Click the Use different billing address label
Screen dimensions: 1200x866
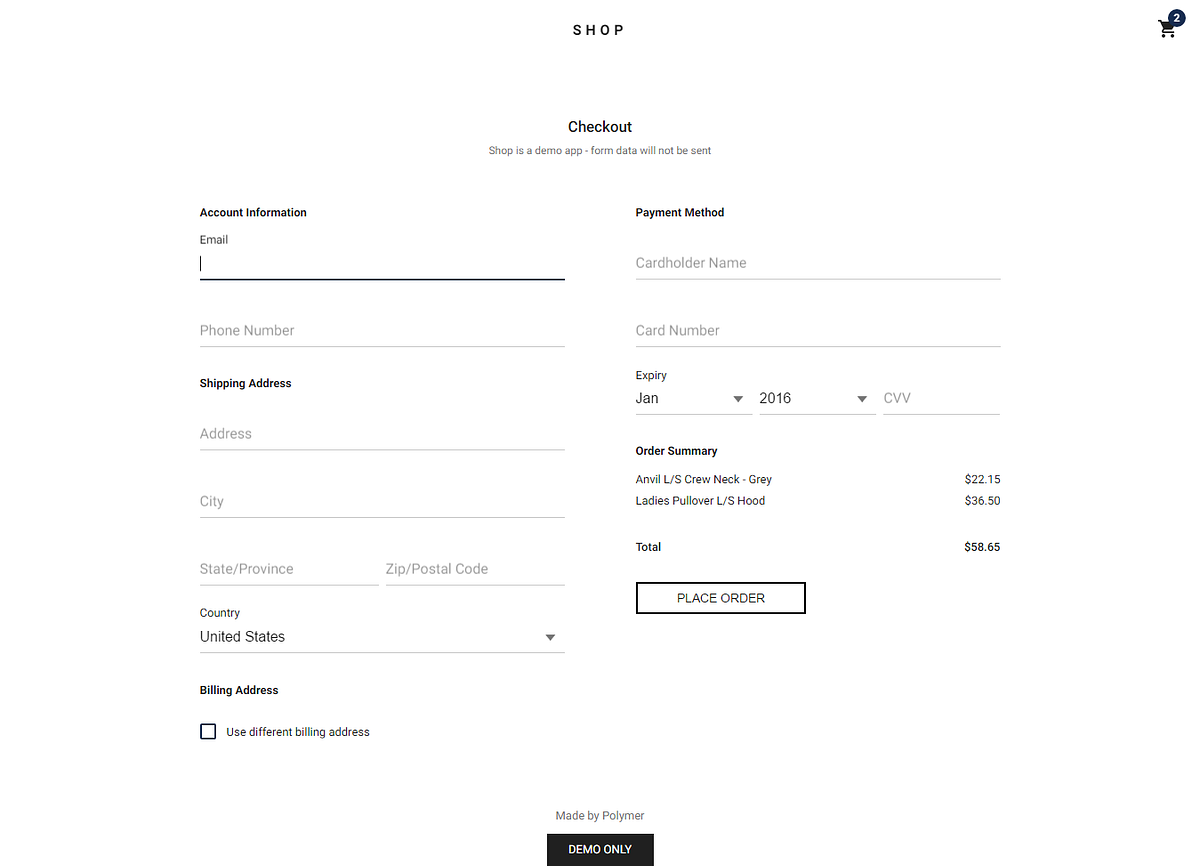(298, 733)
